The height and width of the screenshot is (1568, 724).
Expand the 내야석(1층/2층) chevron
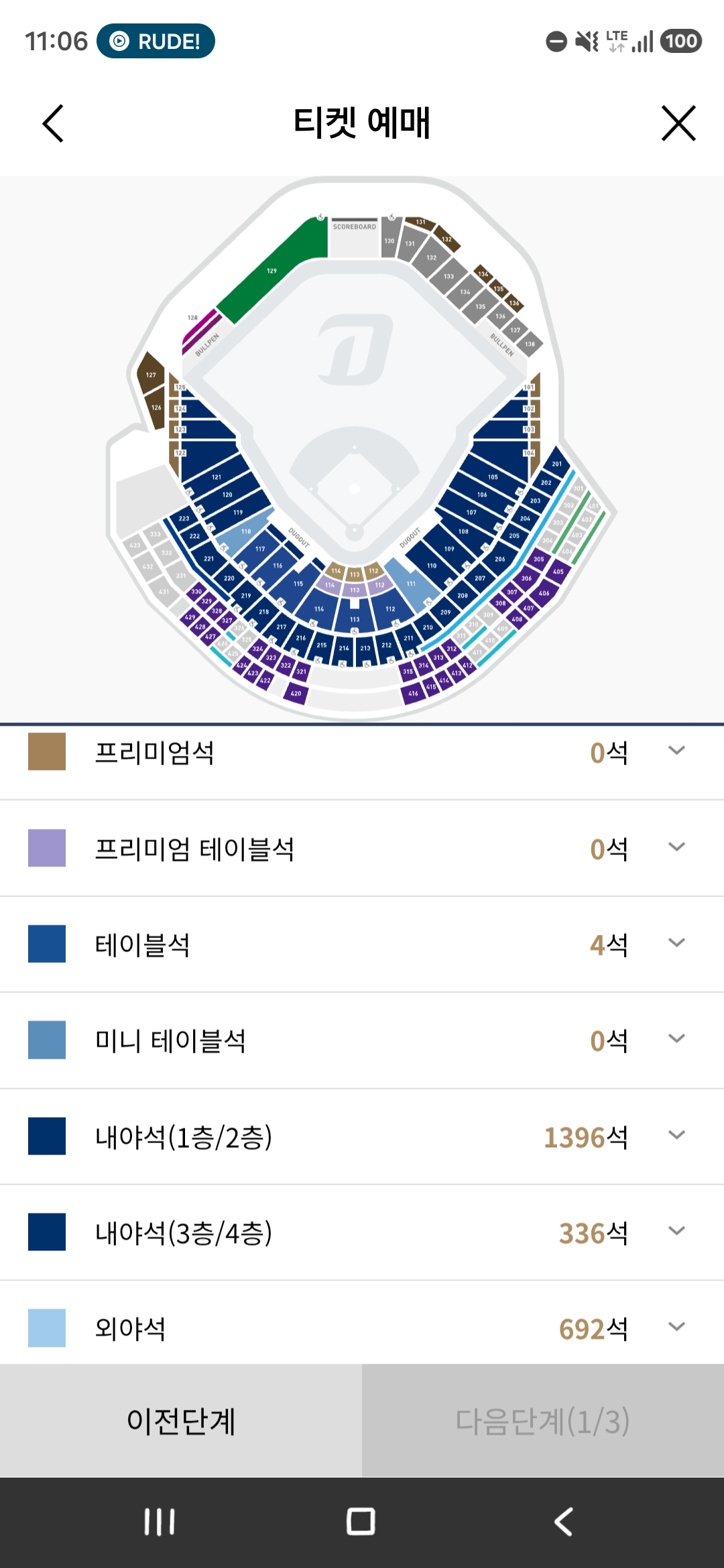(x=676, y=1135)
